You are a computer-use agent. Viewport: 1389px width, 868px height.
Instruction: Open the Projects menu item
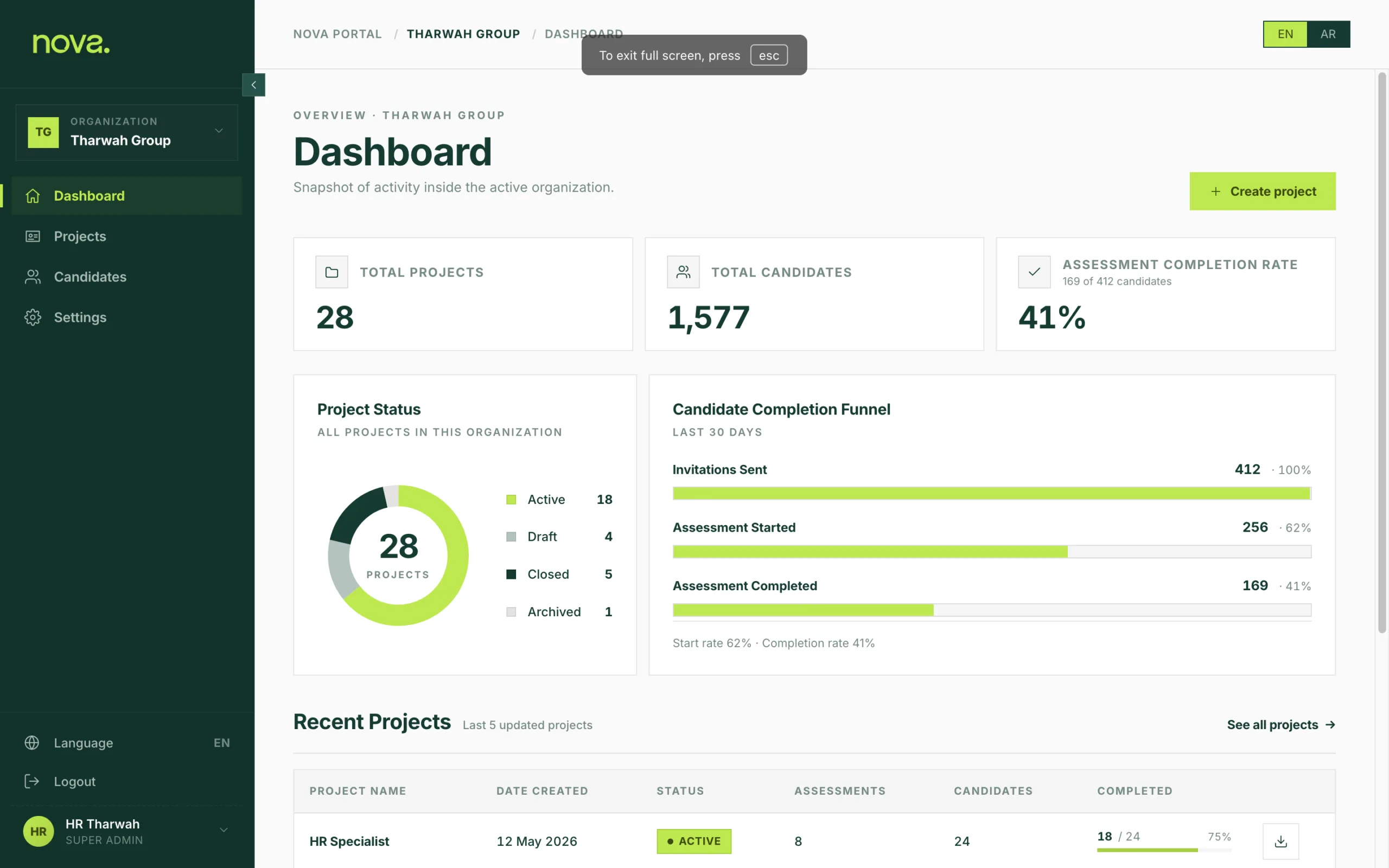(127, 236)
